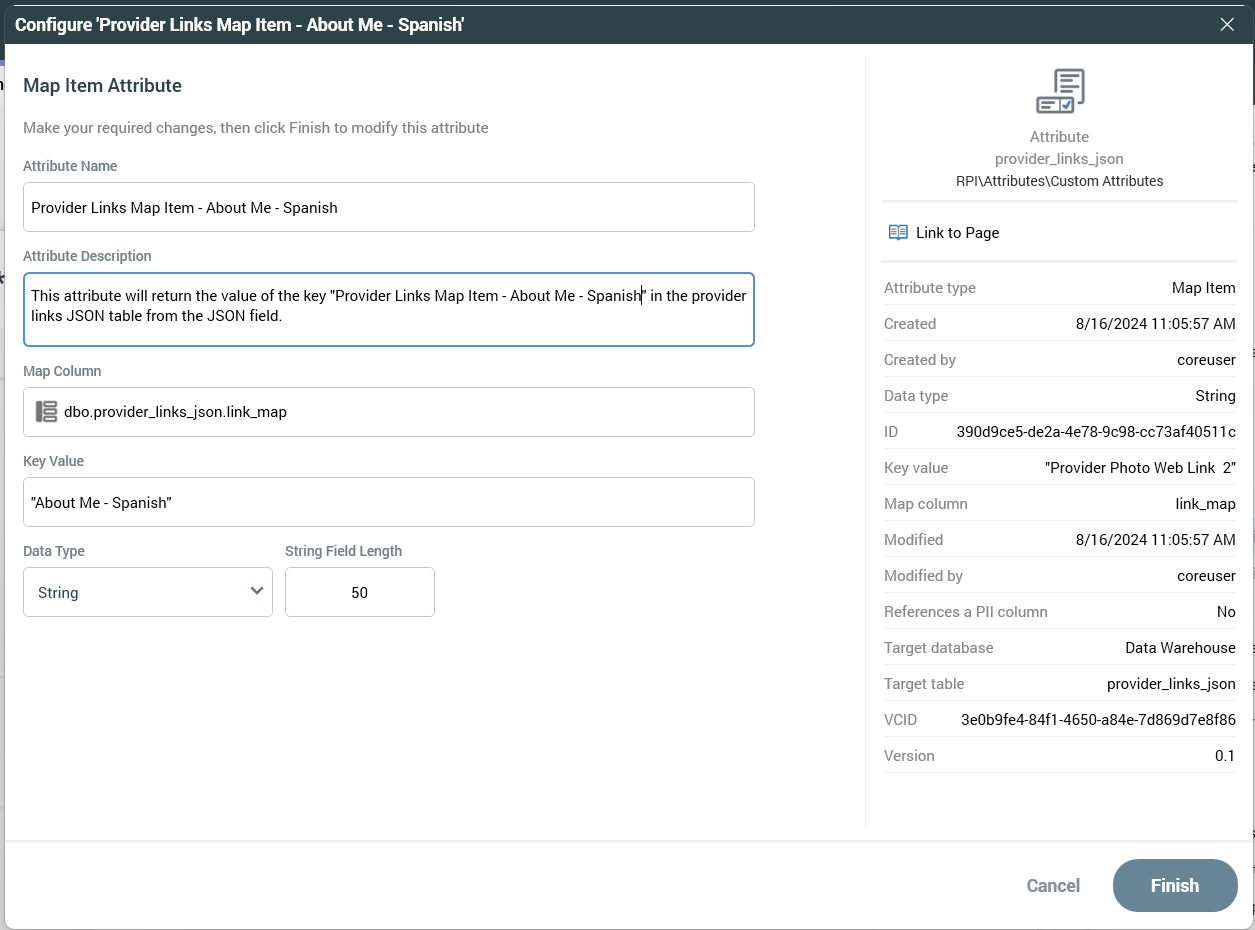Click the RPI\Attributes\Custom Attributes path
Viewport: 1255px width, 930px height.
coord(1059,181)
